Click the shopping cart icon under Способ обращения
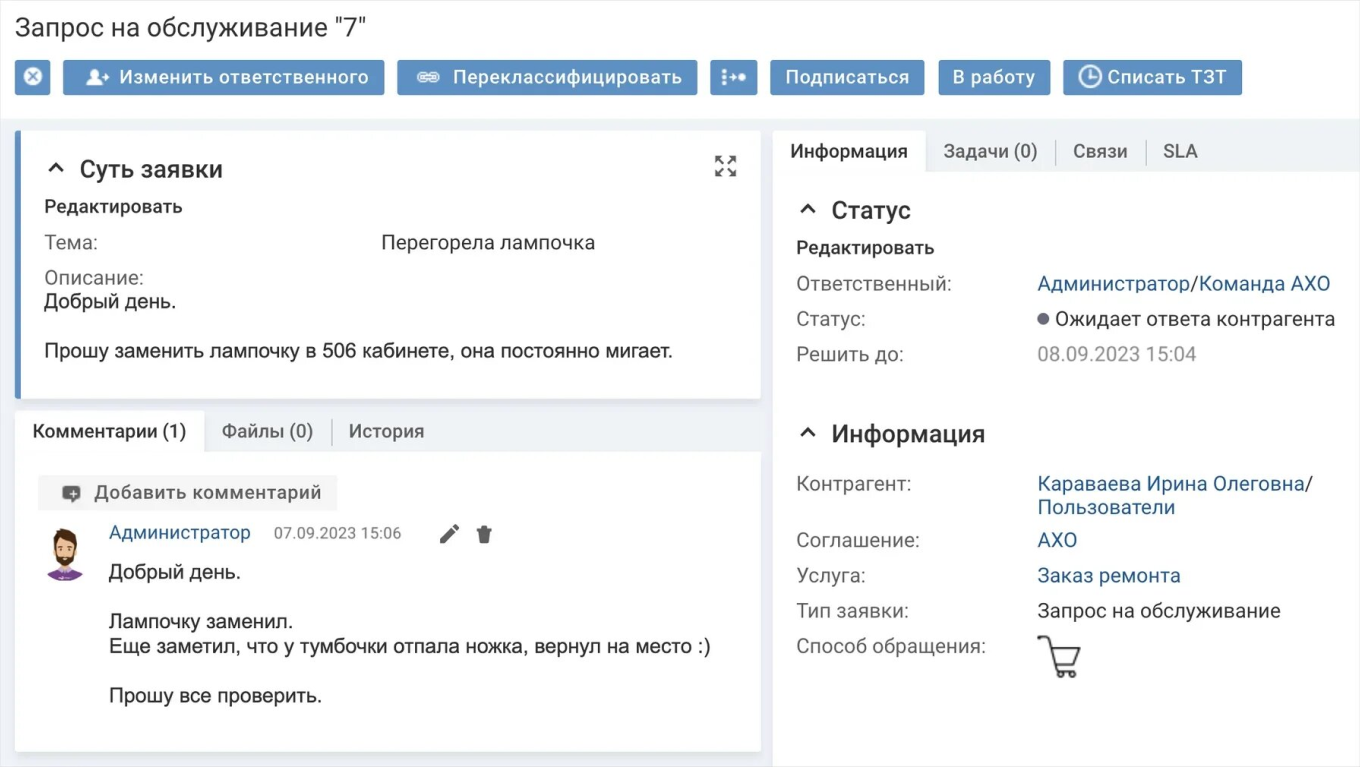Image resolution: width=1360 pixels, height=767 pixels. (x=1059, y=657)
